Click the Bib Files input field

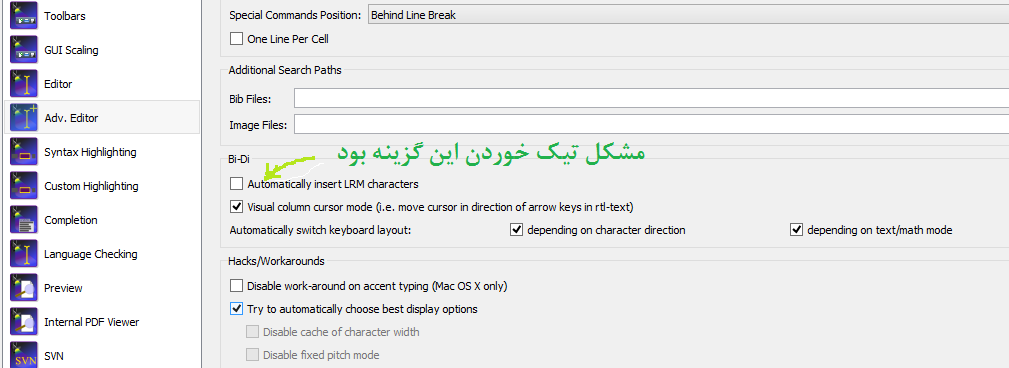(x=651, y=98)
